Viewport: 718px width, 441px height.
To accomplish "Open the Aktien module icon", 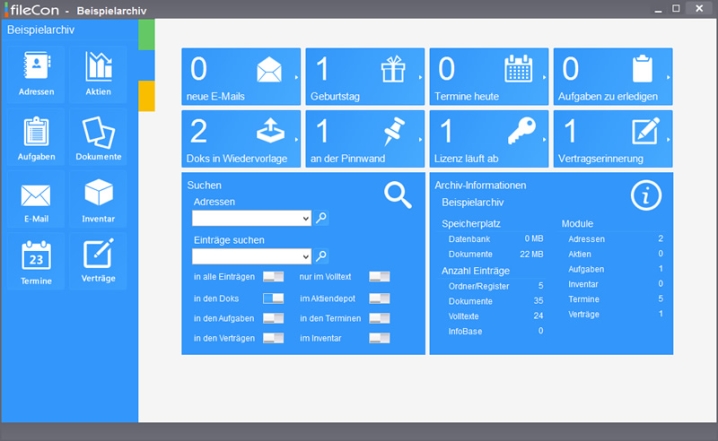I will [x=98, y=74].
